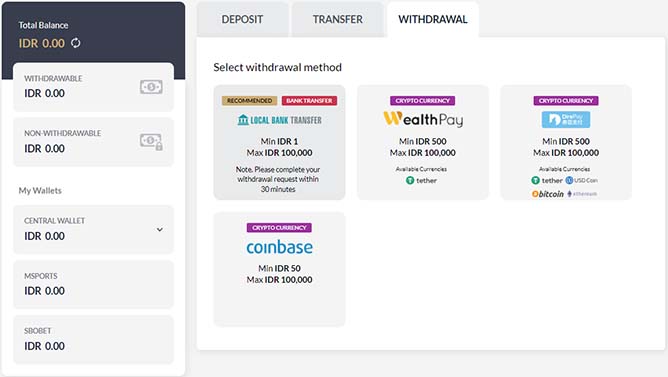Select the Coinbase logo
This screenshot has width=668, height=377.
[x=279, y=247]
